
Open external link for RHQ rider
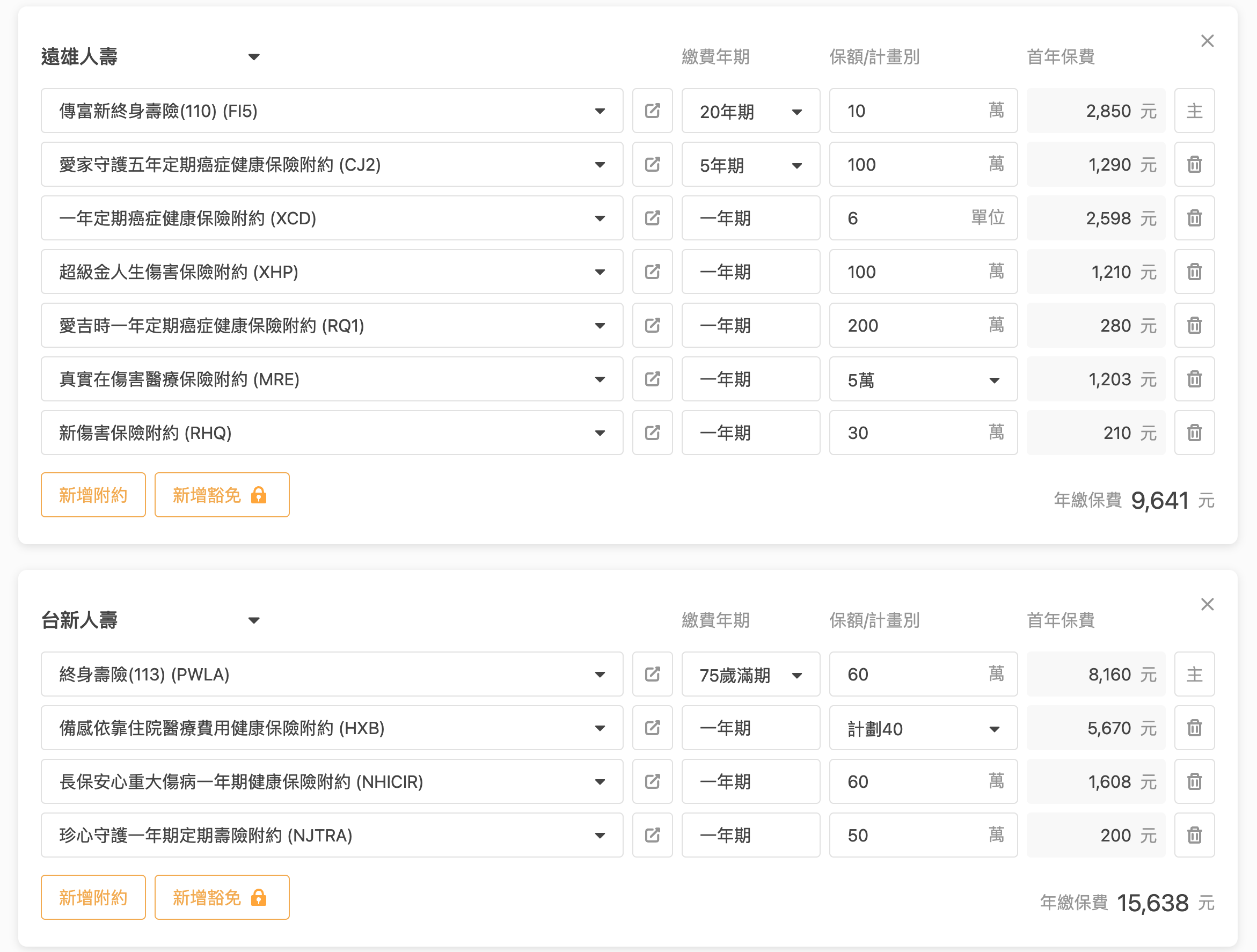point(652,433)
